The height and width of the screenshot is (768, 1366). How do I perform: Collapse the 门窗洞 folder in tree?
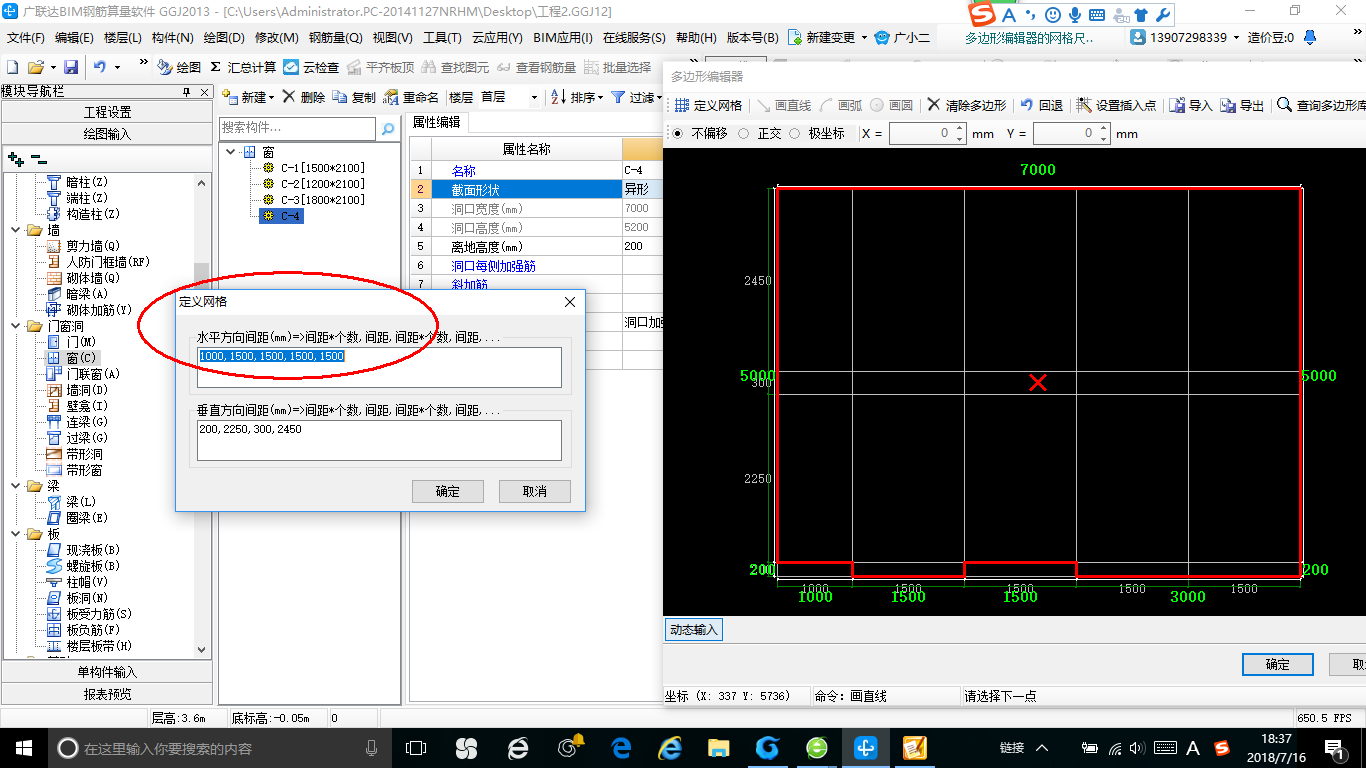point(16,326)
